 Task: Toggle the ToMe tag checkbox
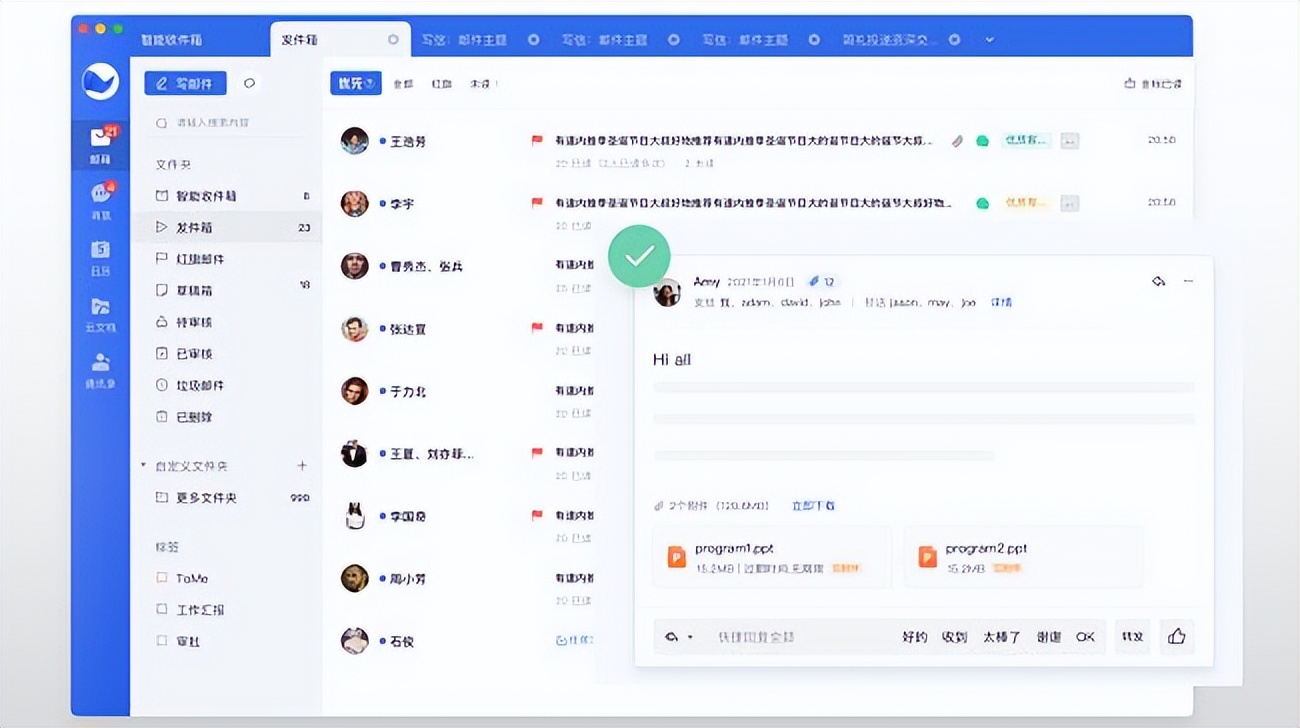[x=160, y=577]
